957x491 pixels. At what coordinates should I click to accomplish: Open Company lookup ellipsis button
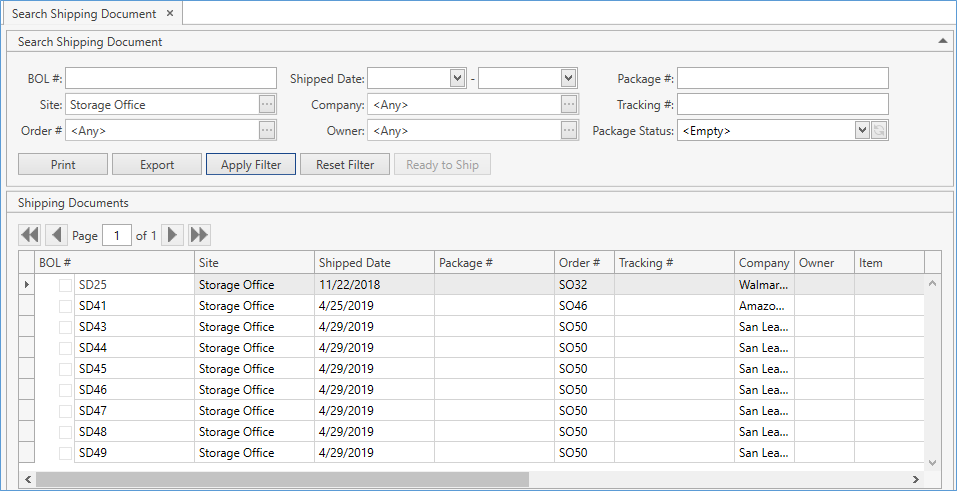569,104
